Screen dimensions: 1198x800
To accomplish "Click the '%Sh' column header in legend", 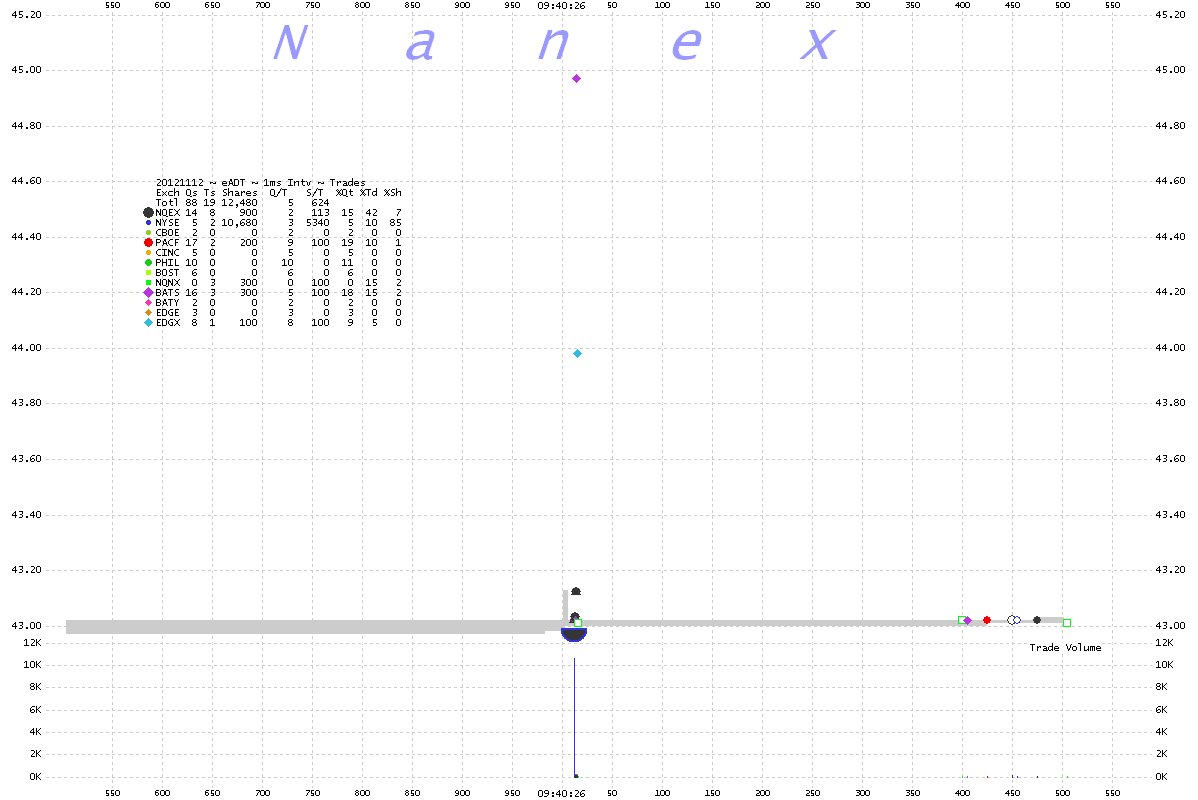I will click(x=393, y=193).
